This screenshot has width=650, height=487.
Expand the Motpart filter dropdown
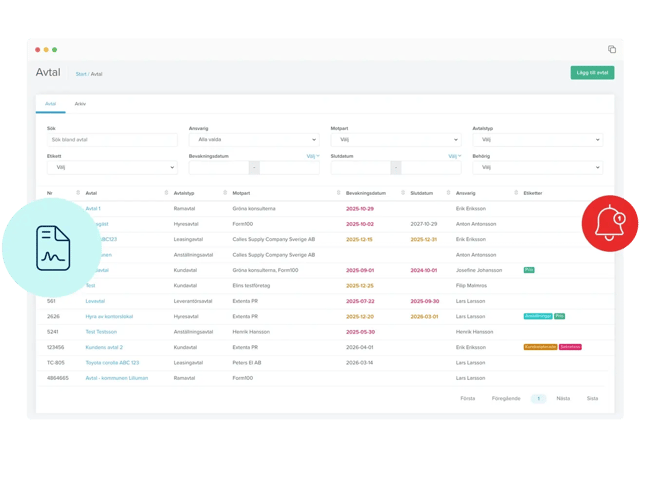[395, 140]
